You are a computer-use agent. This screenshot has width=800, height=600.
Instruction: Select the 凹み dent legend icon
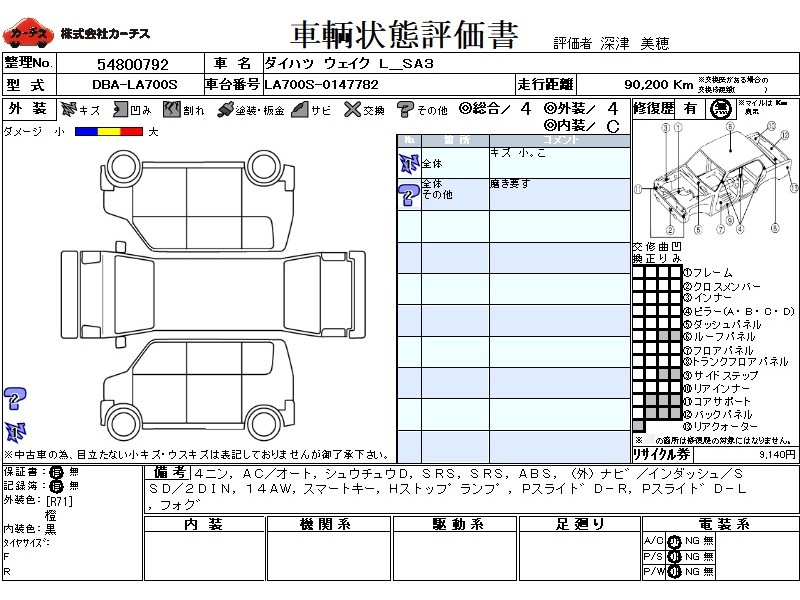pos(120,109)
